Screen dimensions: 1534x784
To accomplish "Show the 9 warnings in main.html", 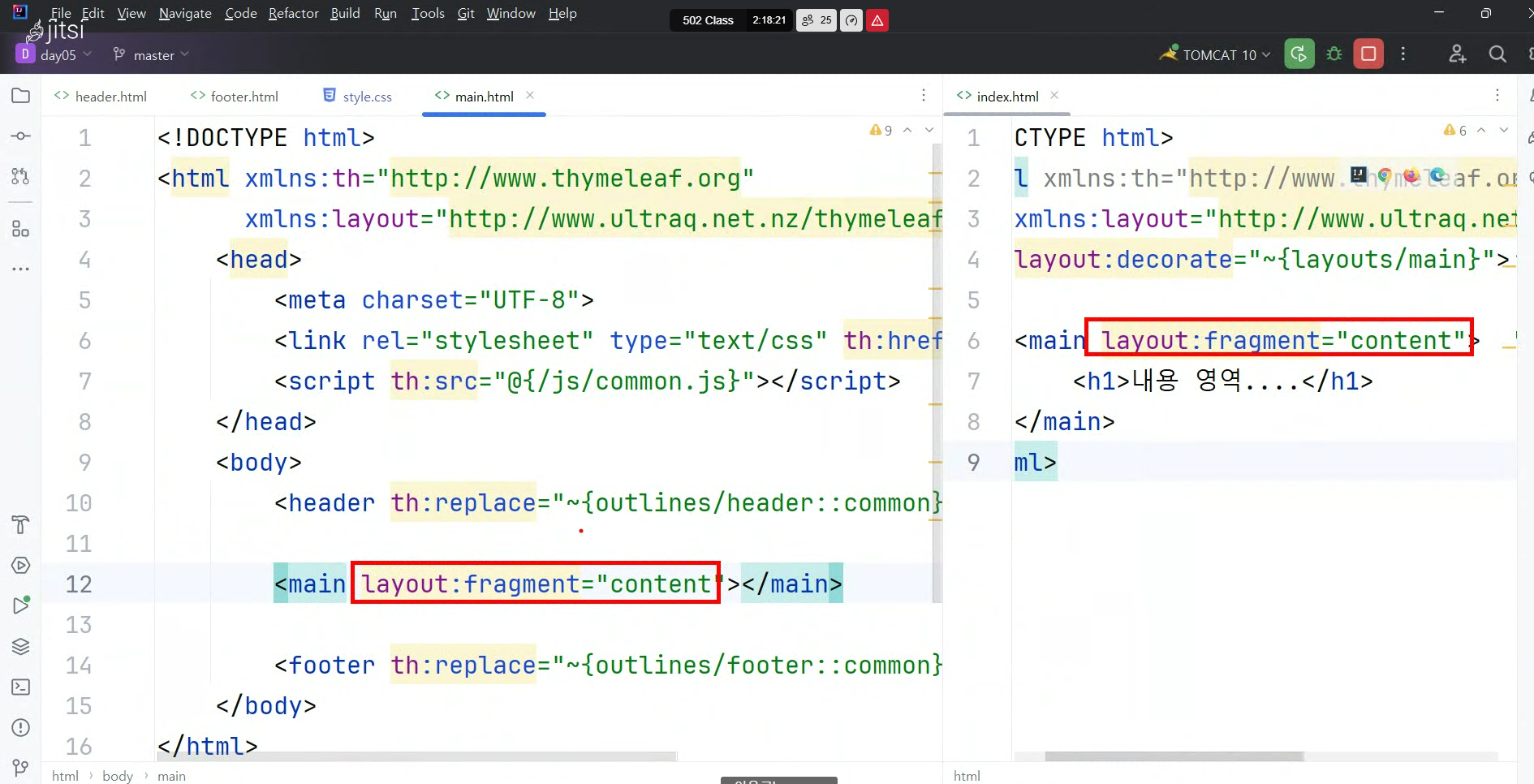I will [881, 130].
